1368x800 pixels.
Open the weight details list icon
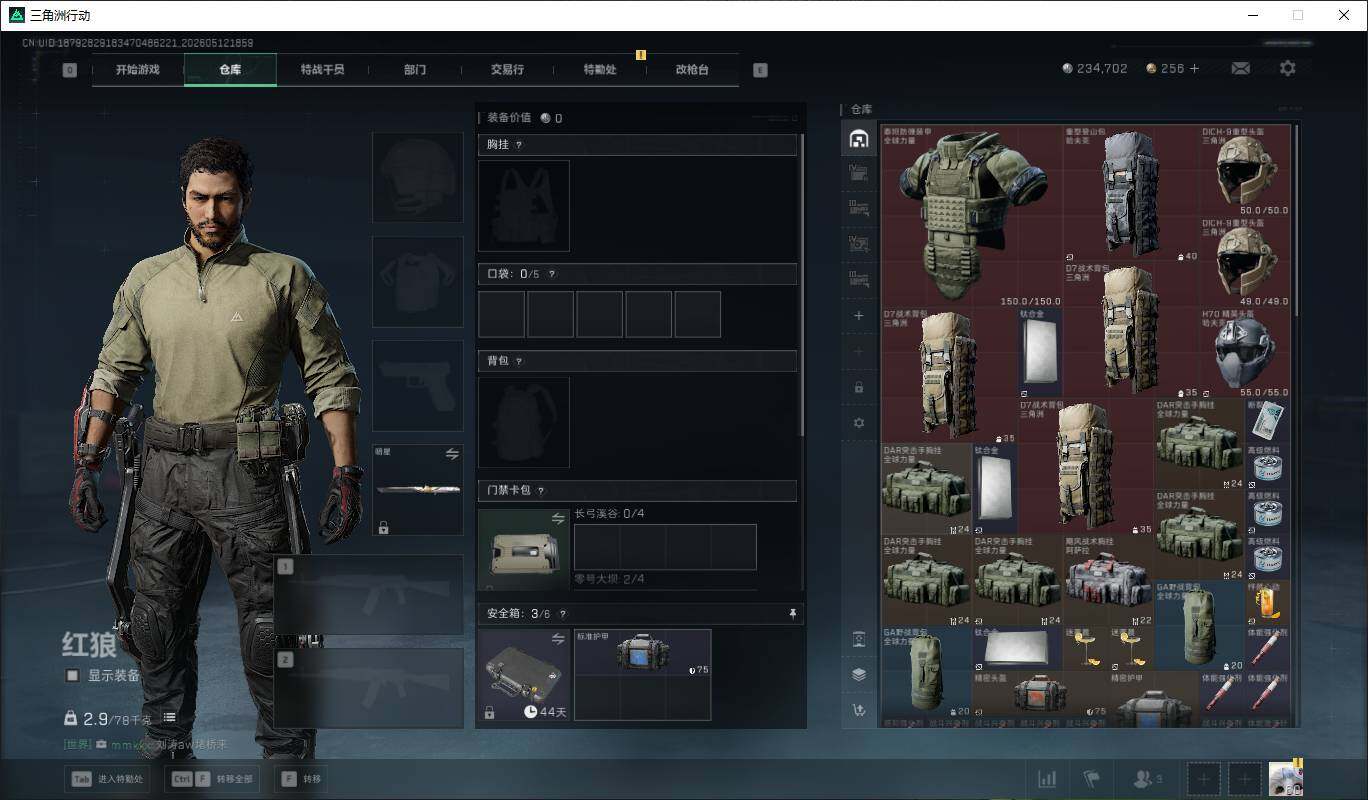pyautogui.click(x=170, y=717)
